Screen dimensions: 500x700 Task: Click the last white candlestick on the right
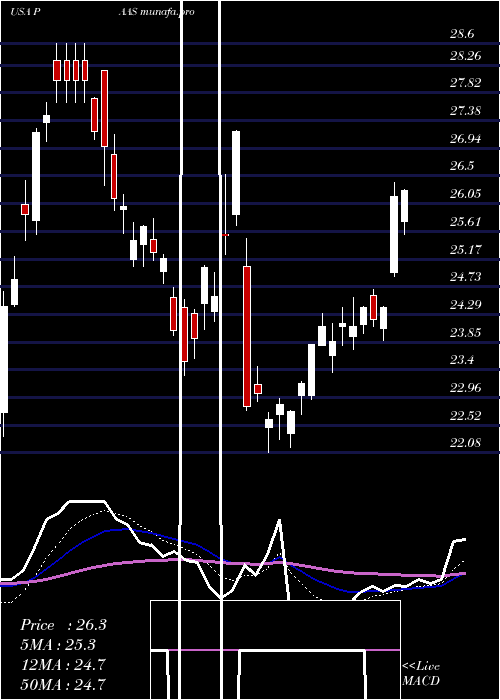click(404, 206)
